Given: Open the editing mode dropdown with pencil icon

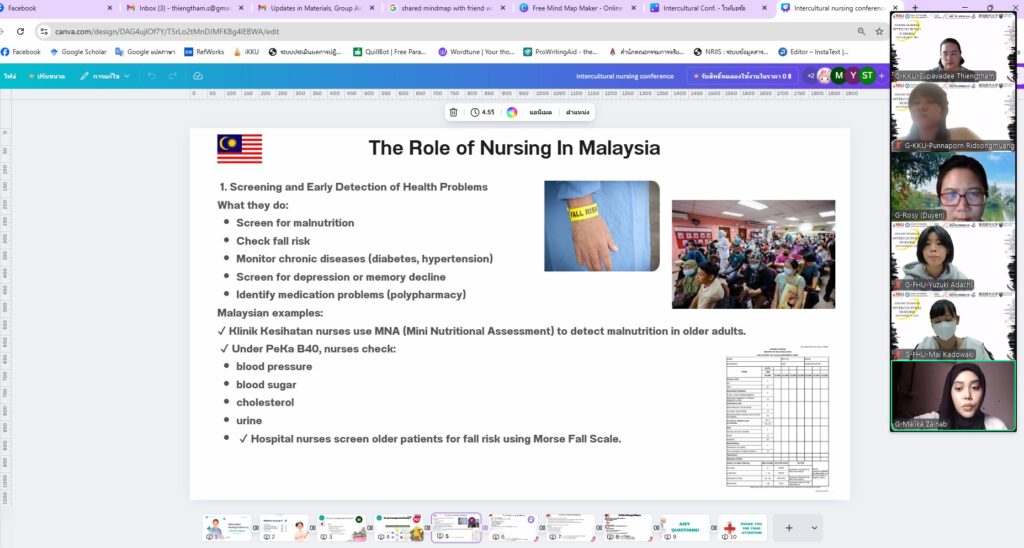Looking at the screenshot, I should click(x=105, y=76).
